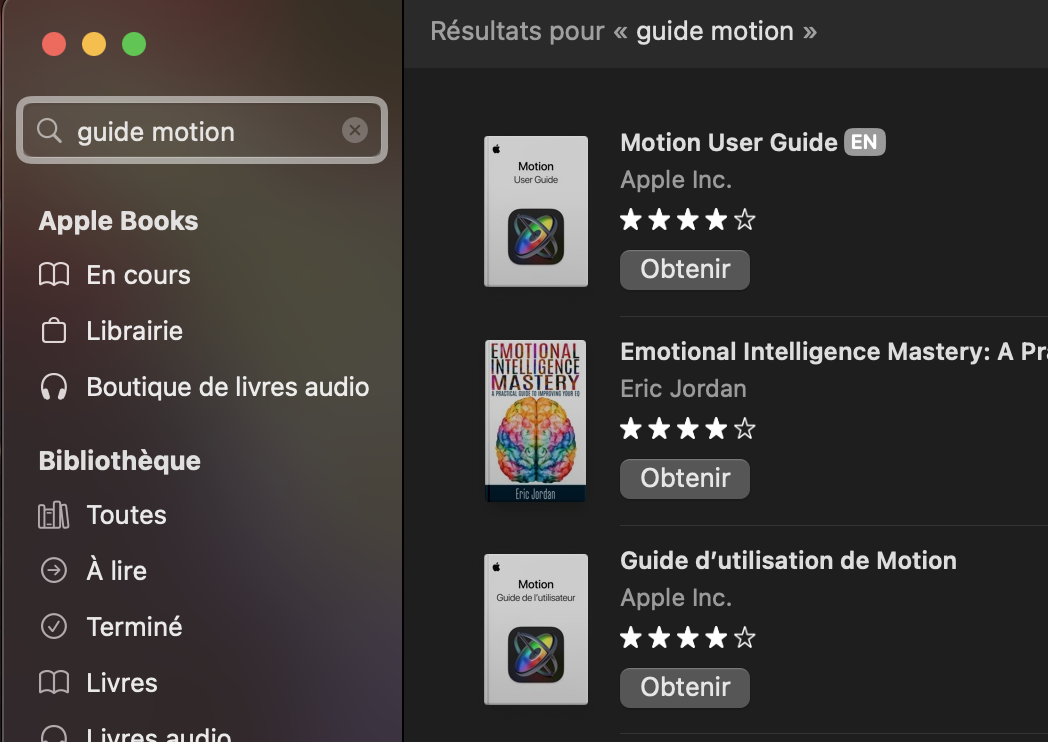Clear the search field text
Viewport: 1048px width, 742px height.
(x=354, y=130)
